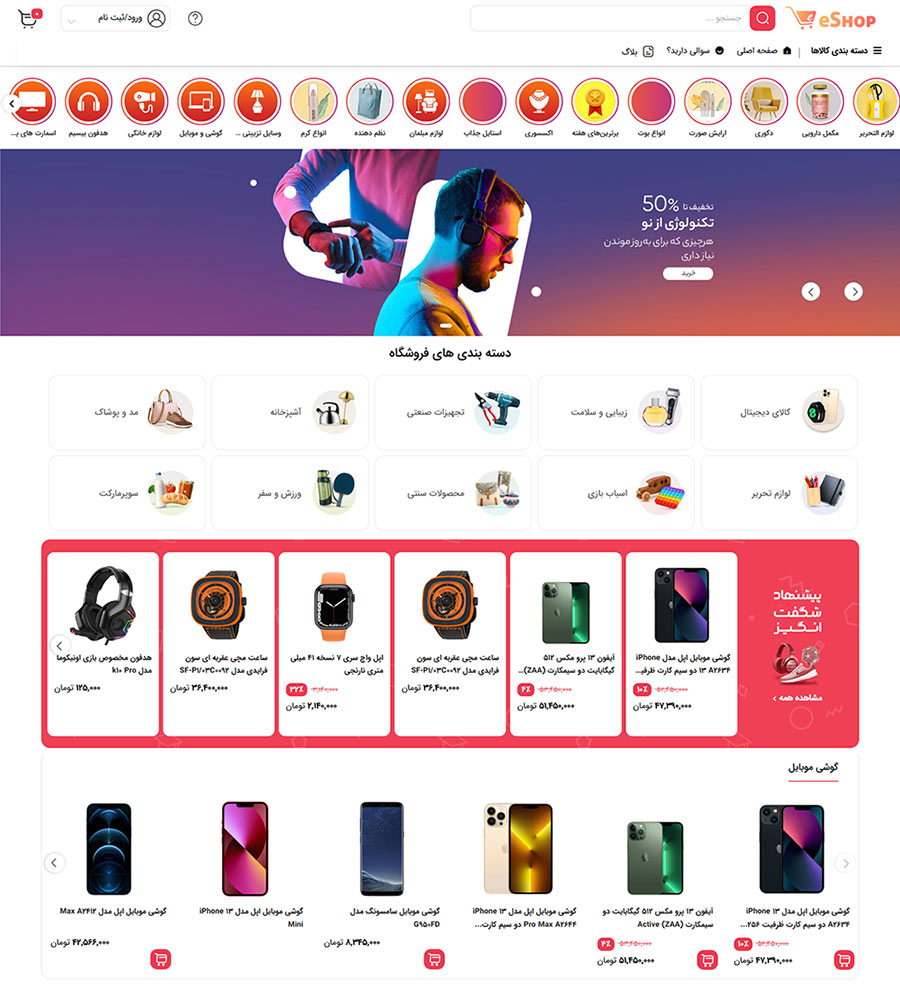Image resolution: width=900 pixels, height=995 pixels.
Task: Add Samsung G950FD phone to cart
Action: [x=434, y=959]
